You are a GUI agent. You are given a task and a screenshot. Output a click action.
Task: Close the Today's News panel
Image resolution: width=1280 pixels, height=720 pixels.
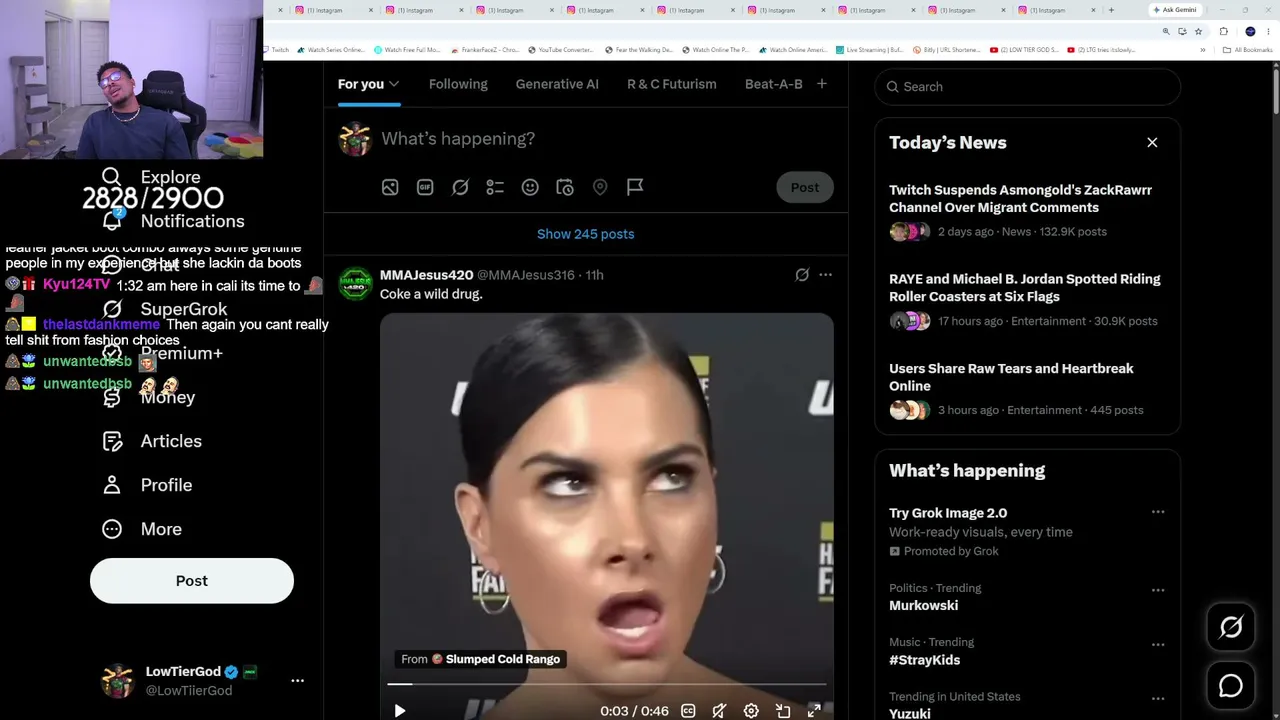point(1152,143)
